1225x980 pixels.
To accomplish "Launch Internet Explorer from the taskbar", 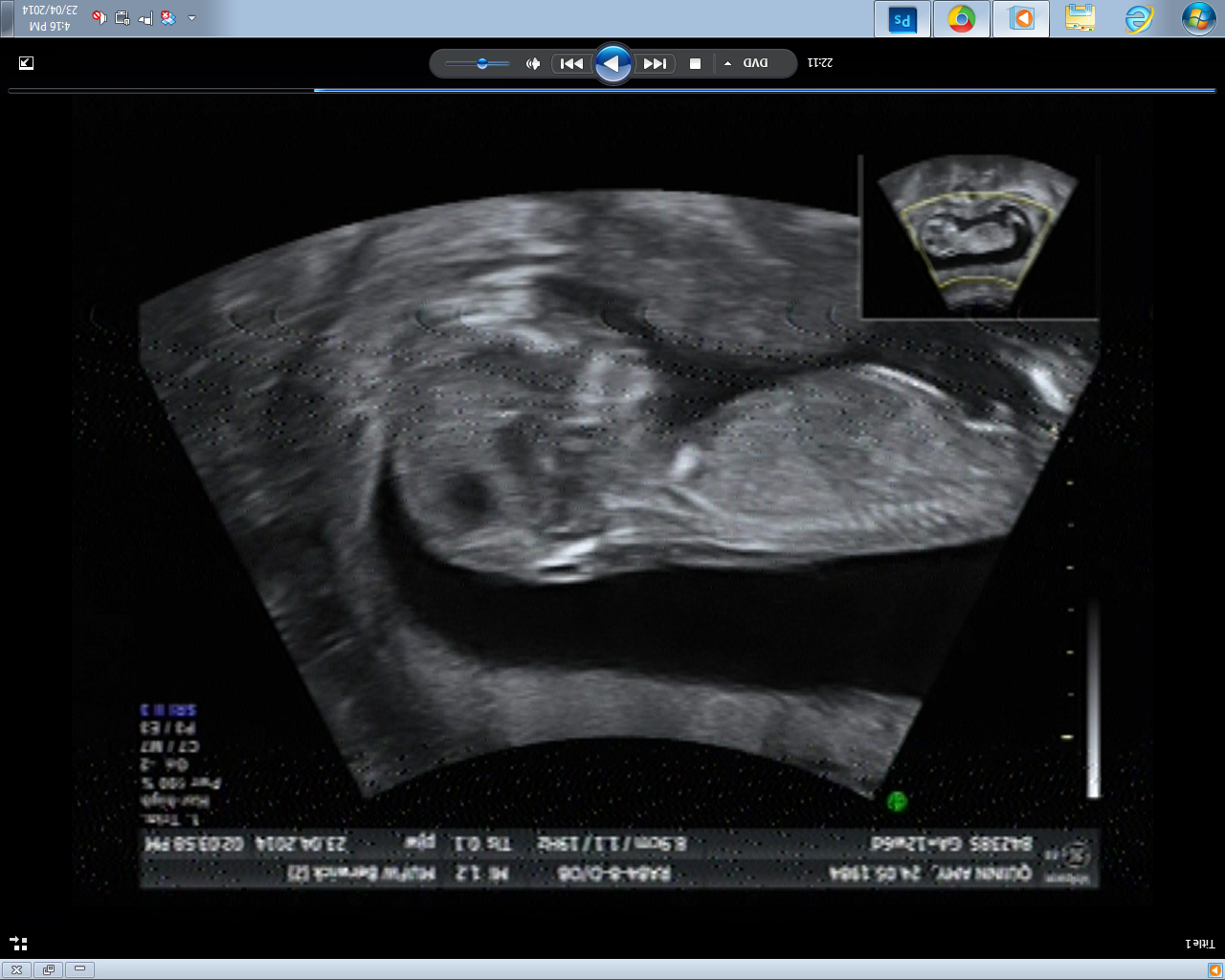I will click(1139, 19).
